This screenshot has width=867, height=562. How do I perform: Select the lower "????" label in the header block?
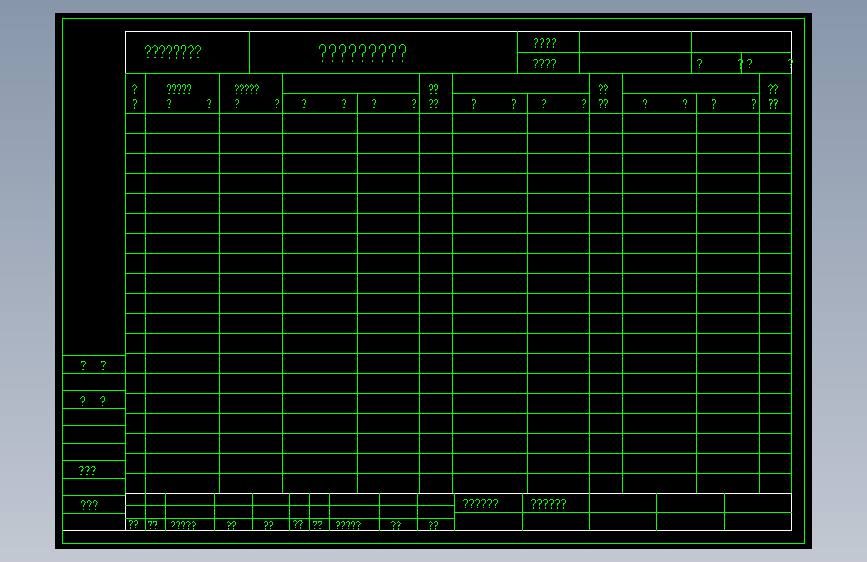point(545,64)
